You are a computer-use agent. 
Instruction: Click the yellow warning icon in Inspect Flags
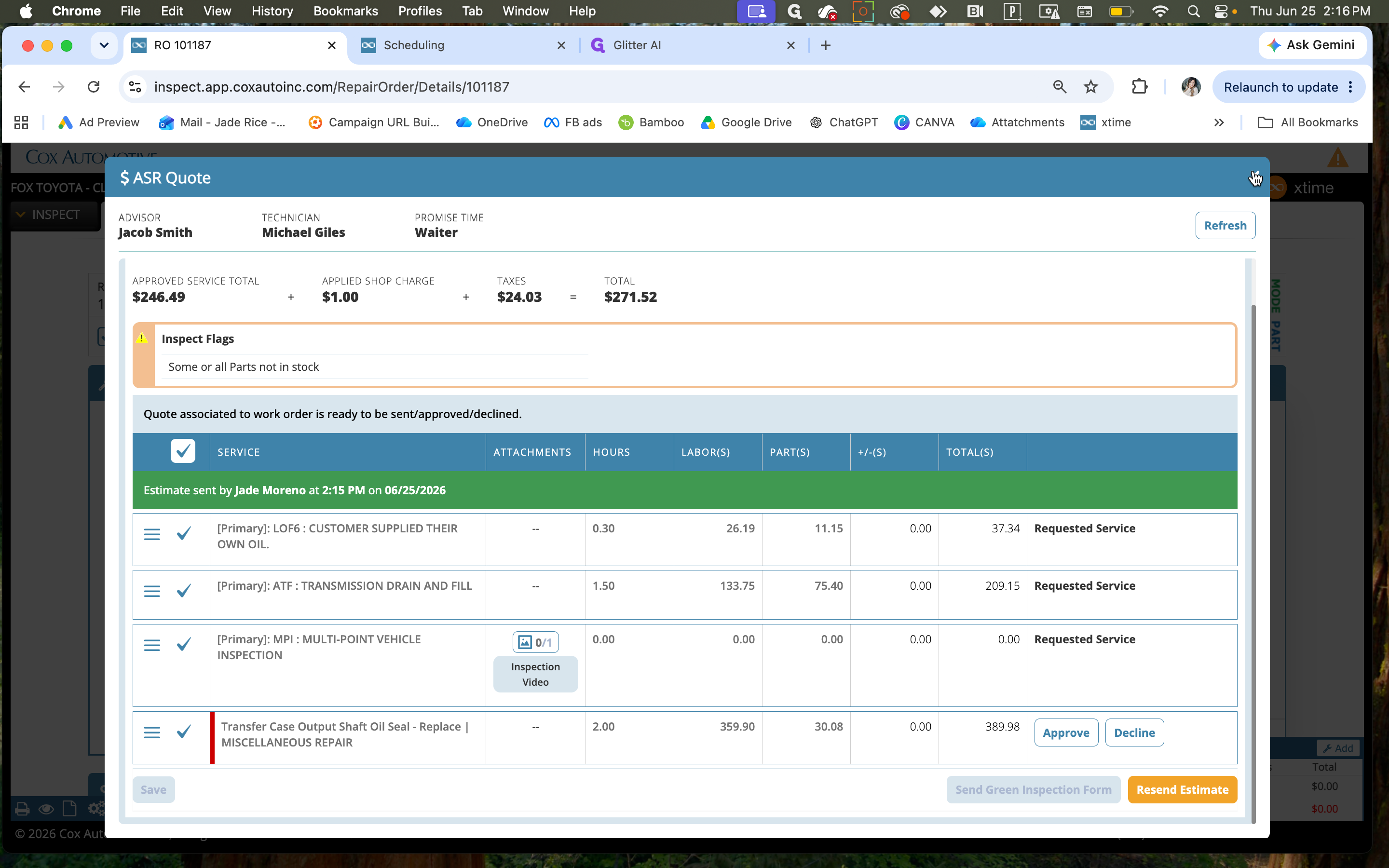click(142, 338)
